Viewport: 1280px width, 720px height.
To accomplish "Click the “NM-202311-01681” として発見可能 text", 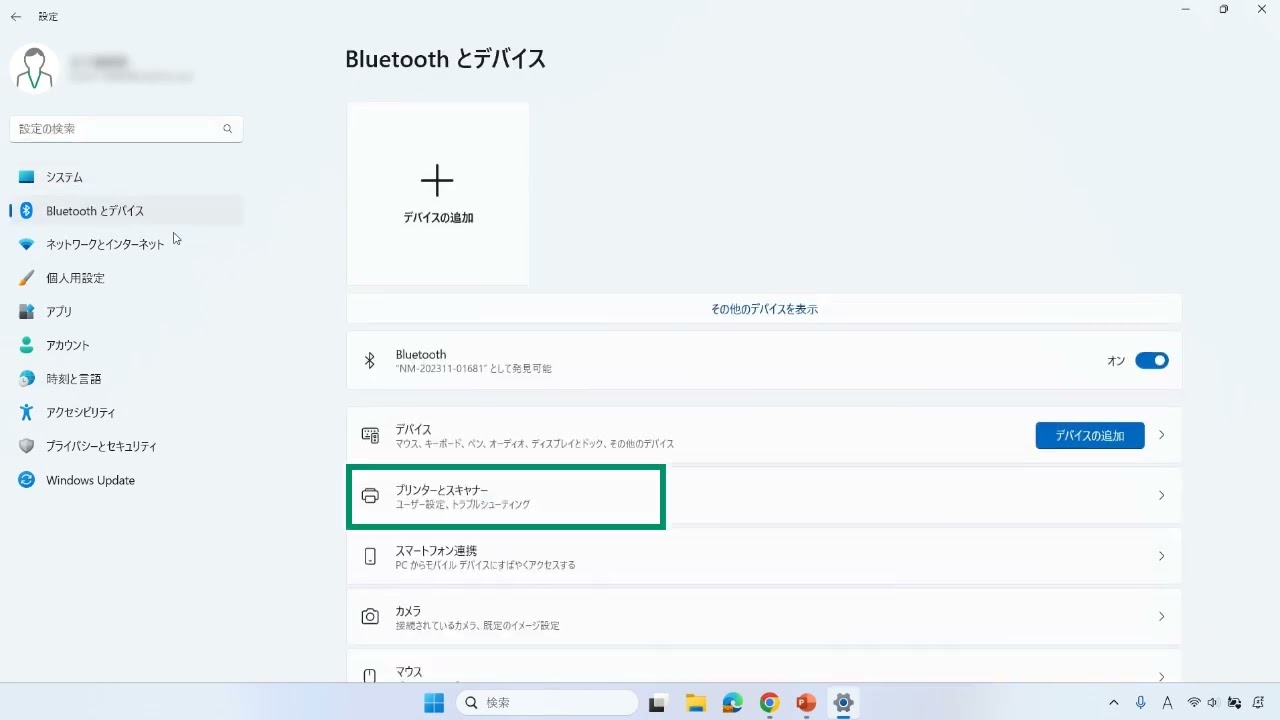I will click(473, 369).
